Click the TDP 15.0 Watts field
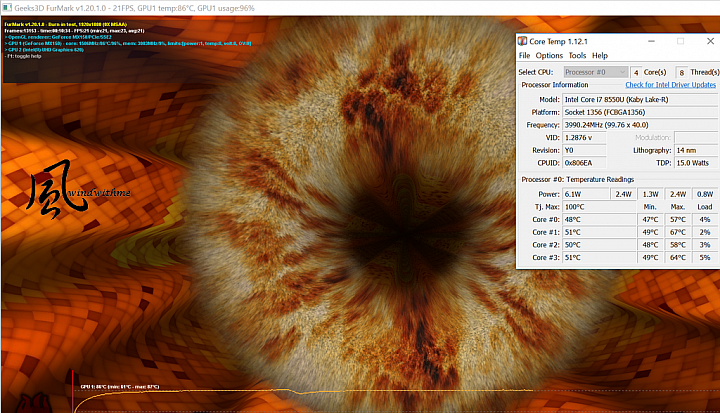The image size is (720, 413). 696,163
